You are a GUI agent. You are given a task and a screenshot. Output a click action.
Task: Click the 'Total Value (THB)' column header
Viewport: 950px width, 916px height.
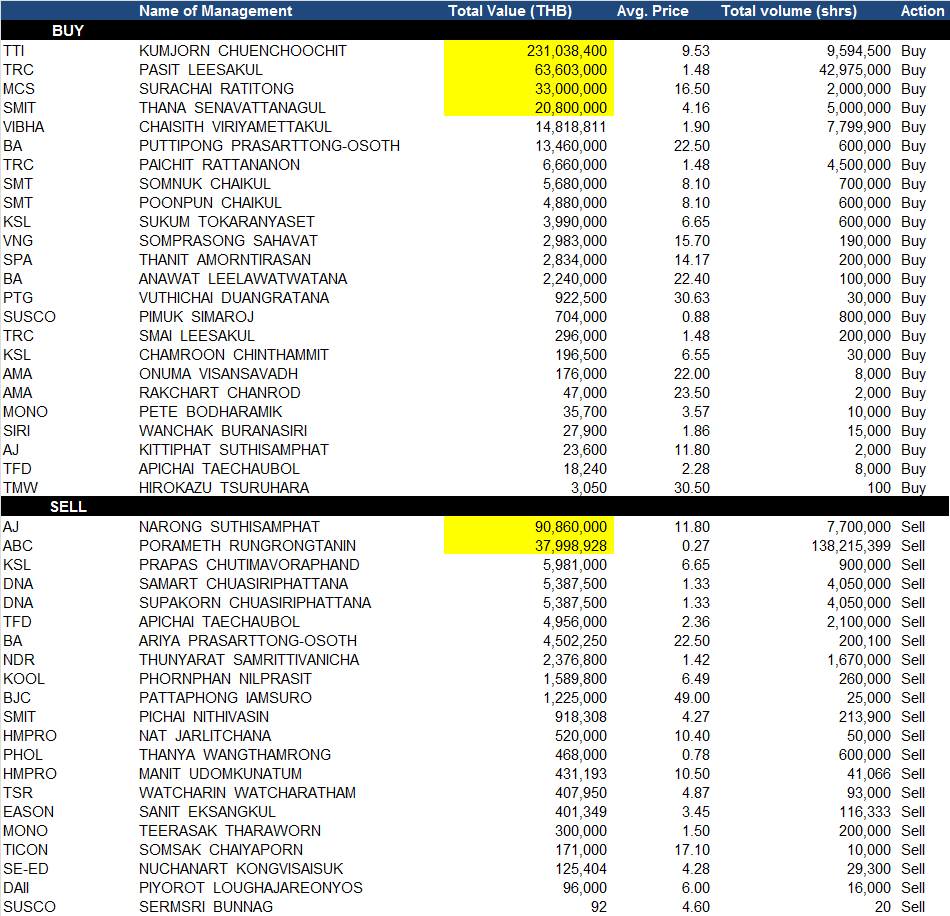510,11
